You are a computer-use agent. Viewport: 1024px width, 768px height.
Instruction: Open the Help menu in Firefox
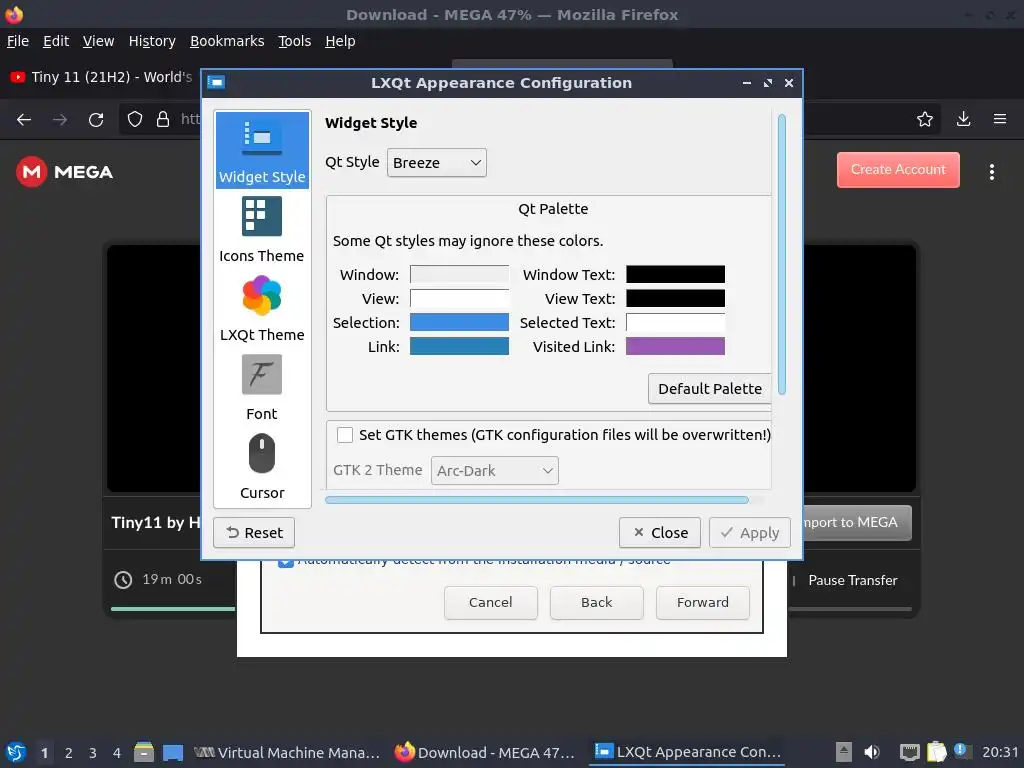coord(340,41)
